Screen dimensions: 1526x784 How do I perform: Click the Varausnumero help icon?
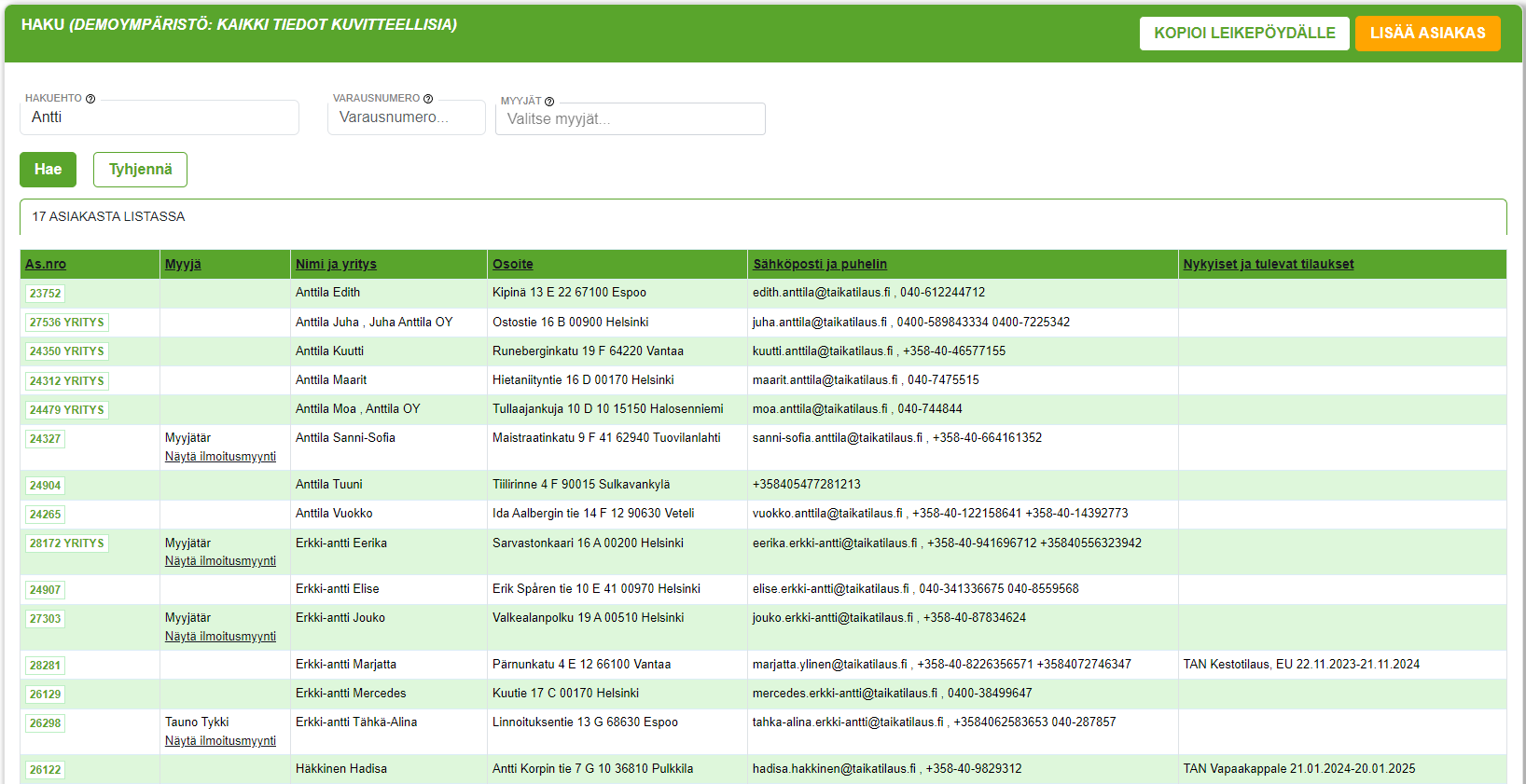click(x=428, y=99)
